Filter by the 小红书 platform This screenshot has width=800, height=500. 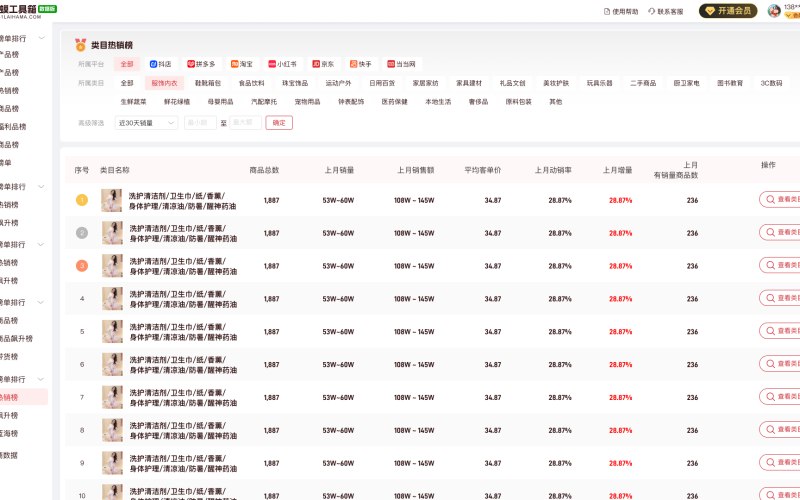(282, 64)
